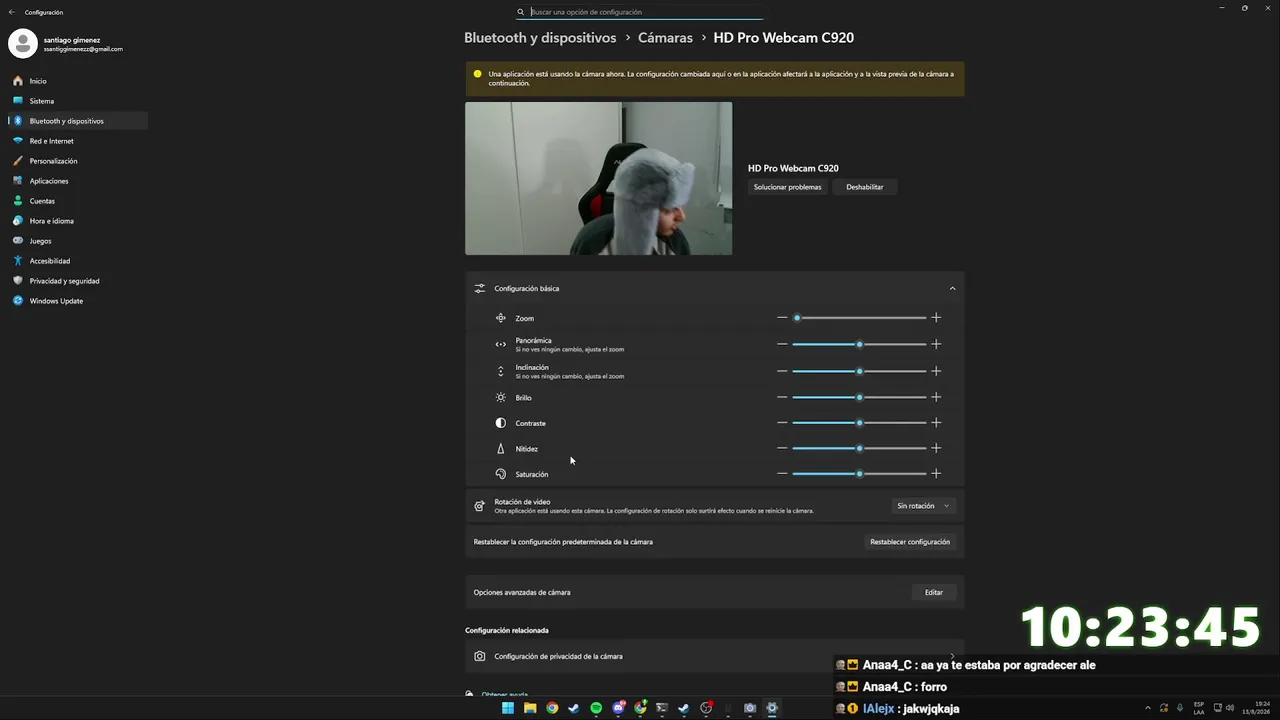This screenshot has width=1280, height=720.
Task: Click the Solucionar problemas button
Action: (x=787, y=187)
